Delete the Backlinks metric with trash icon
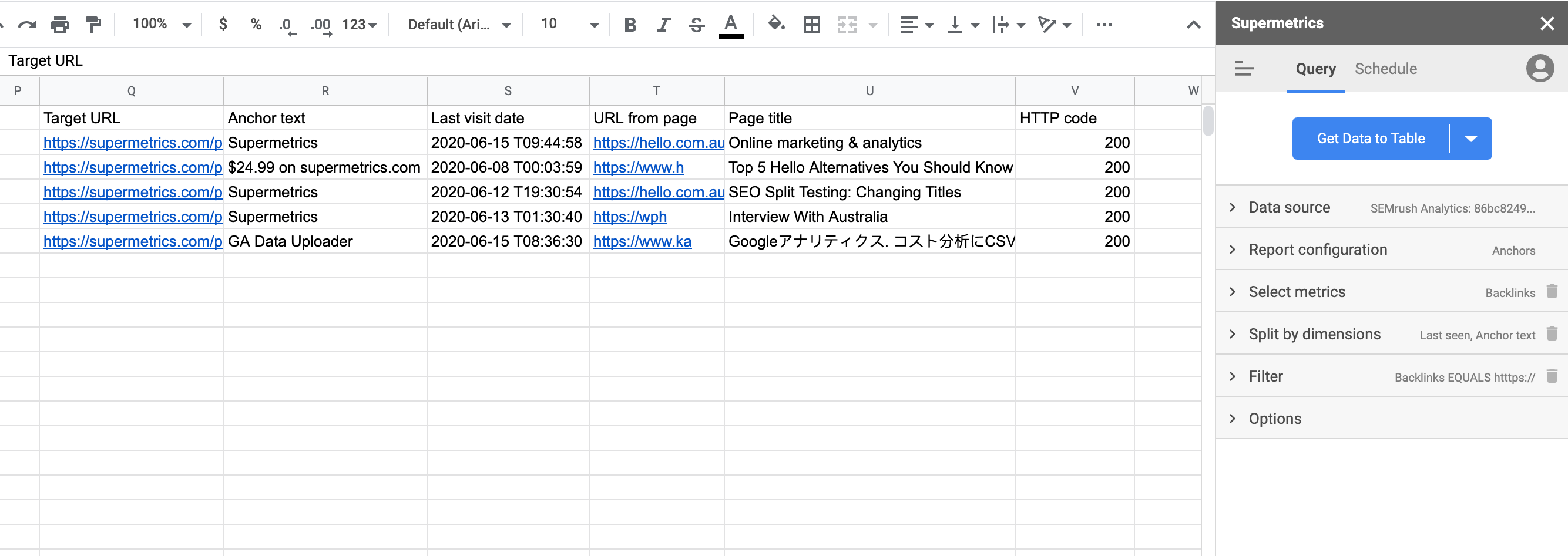1568x556 pixels. point(1552,291)
